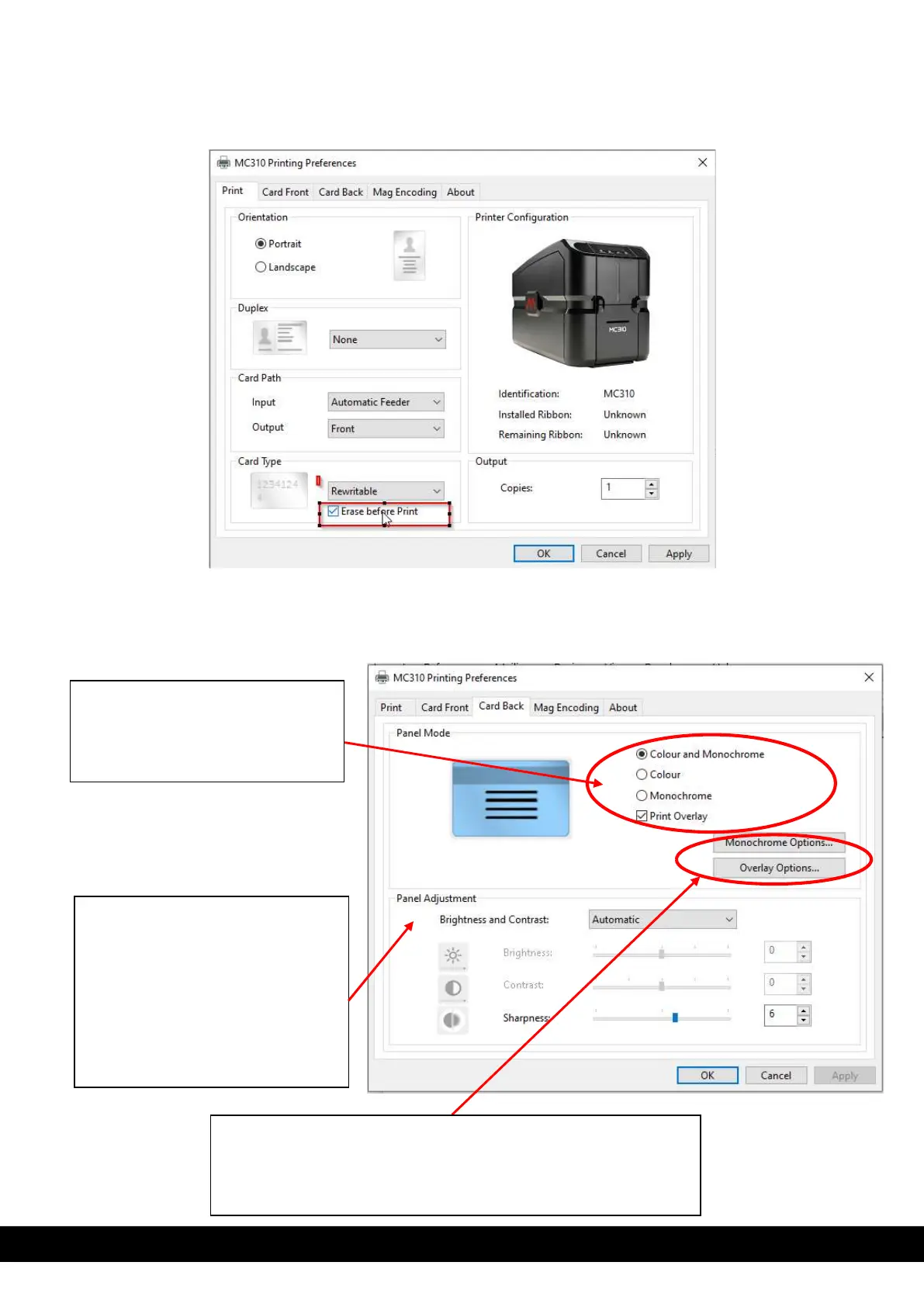Click the Installed Ribbon Unknown value

pyautogui.click(x=625, y=414)
